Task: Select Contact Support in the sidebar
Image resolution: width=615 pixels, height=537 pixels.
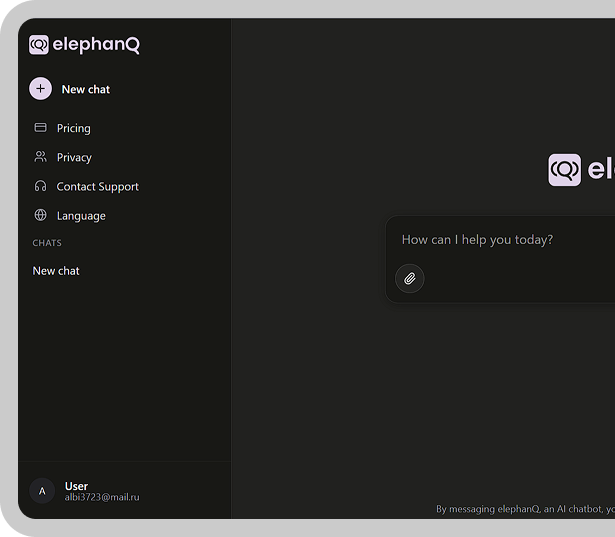Action: (97, 186)
